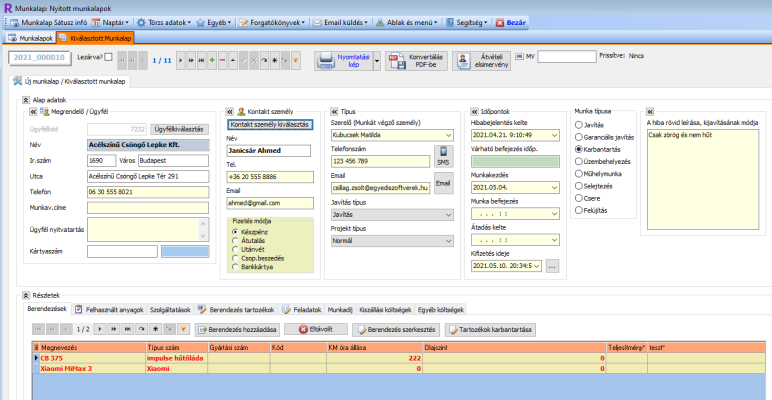Click filter funnel in equipment navigator
The height and width of the screenshot is (400, 772).
tap(183, 329)
